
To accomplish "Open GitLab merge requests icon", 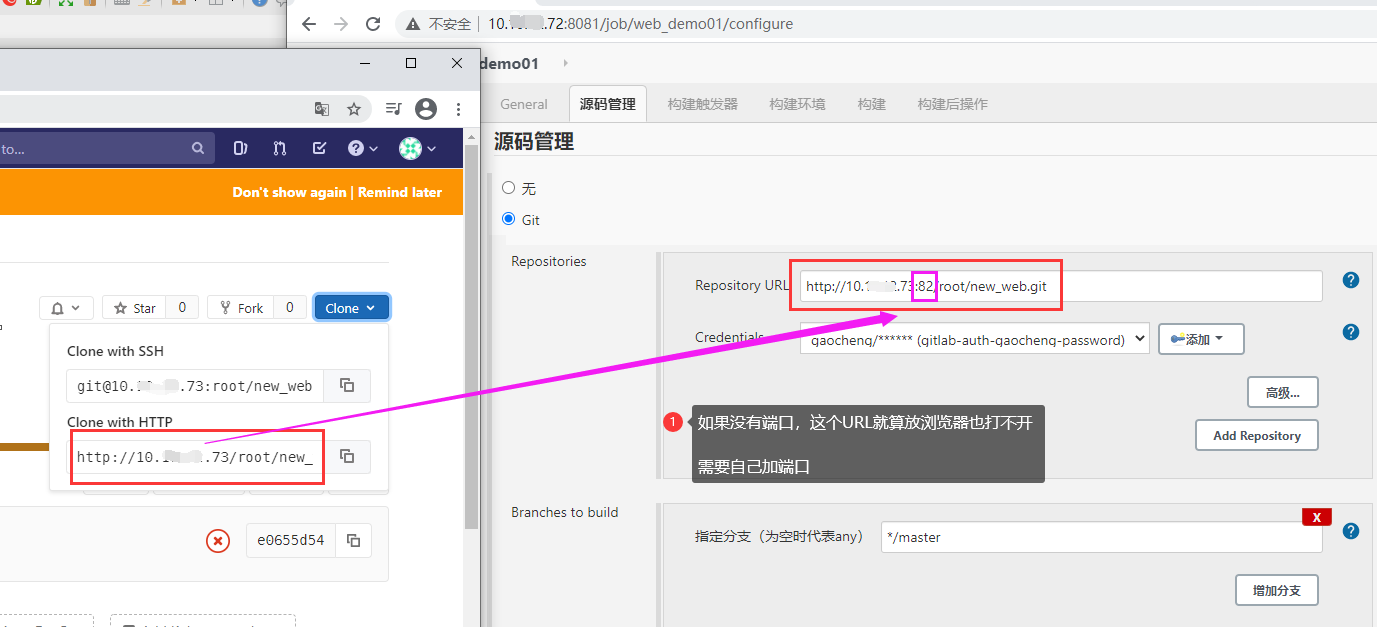I will click(x=279, y=147).
